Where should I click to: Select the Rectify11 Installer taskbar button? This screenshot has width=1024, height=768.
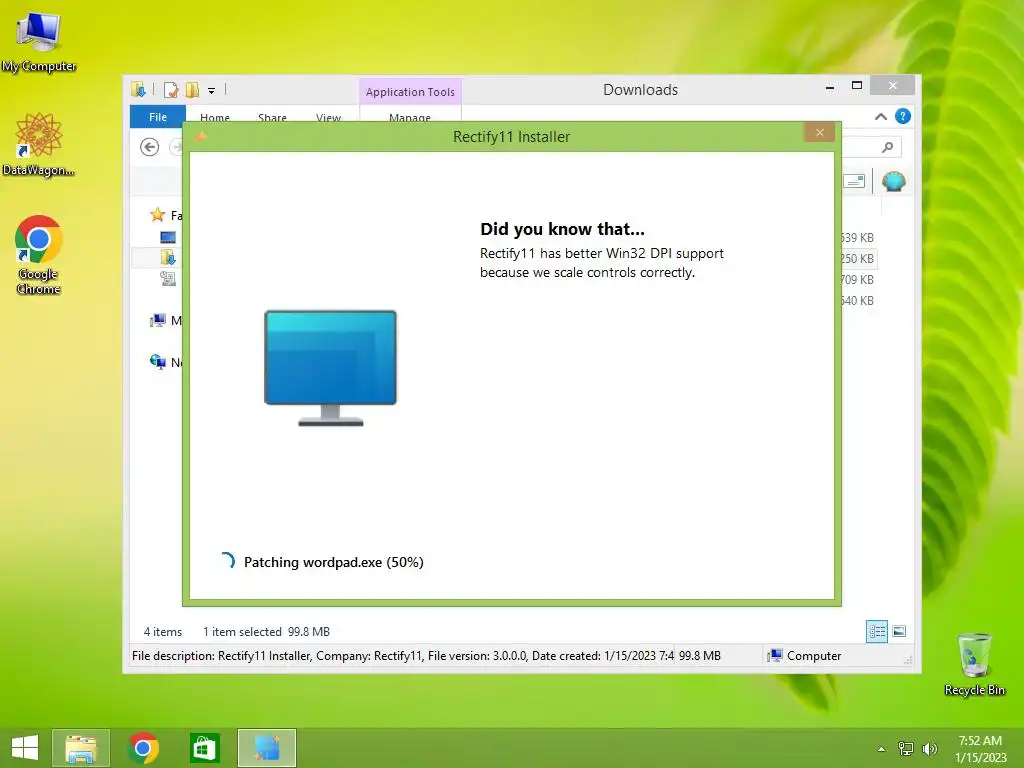pyautogui.click(x=266, y=748)
